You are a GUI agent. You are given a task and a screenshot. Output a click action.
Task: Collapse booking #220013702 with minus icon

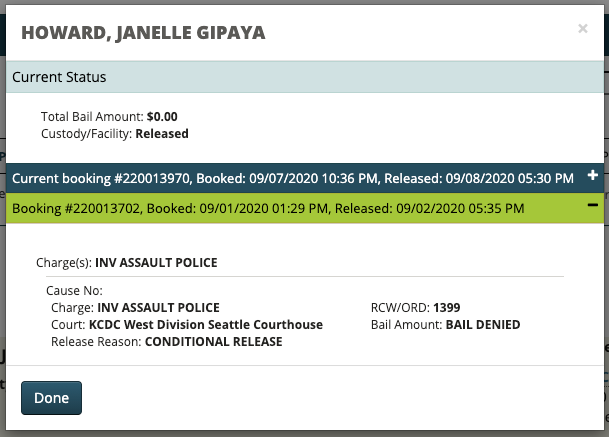point(593,205)
